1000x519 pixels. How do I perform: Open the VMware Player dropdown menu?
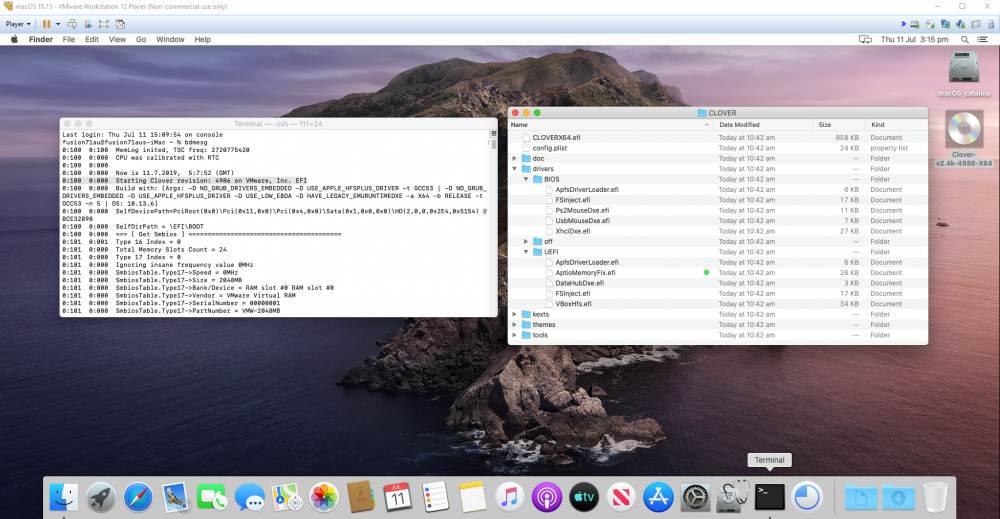18,24
